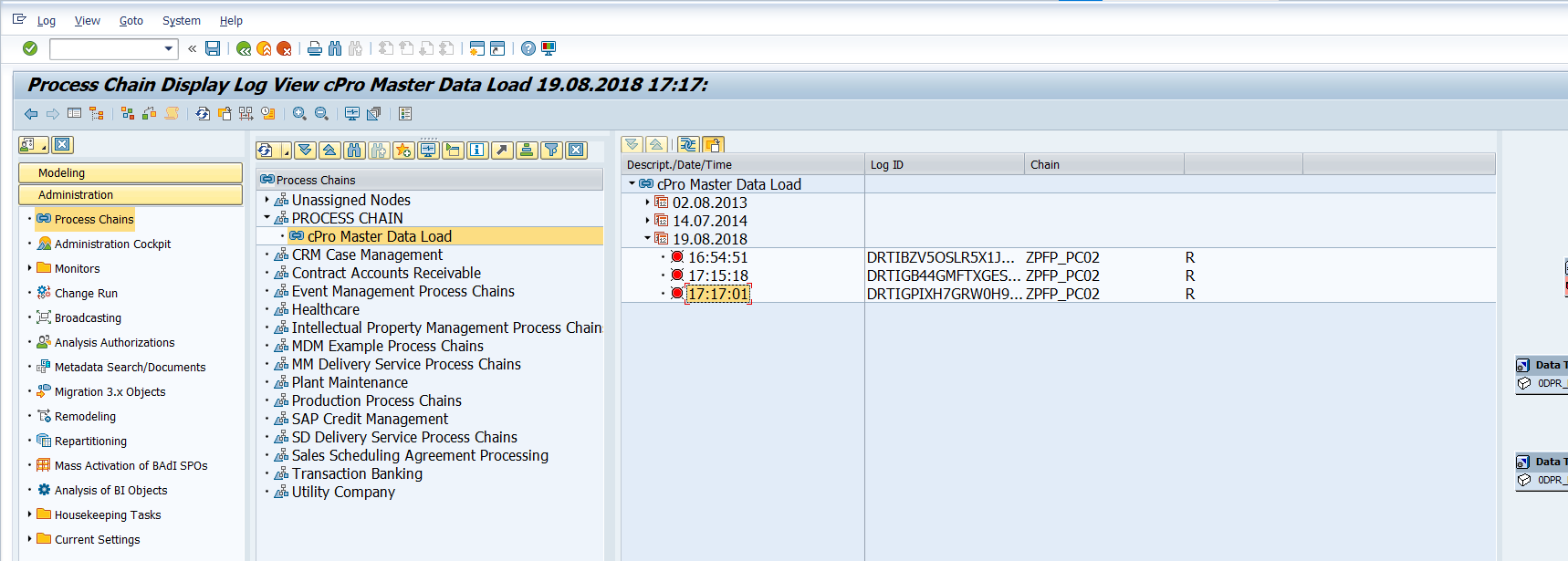Image resolution: width=1568 pixels, height=561 pixels.
Task: Select the 16:54:51 log run entry
Action: click(717, 257)
